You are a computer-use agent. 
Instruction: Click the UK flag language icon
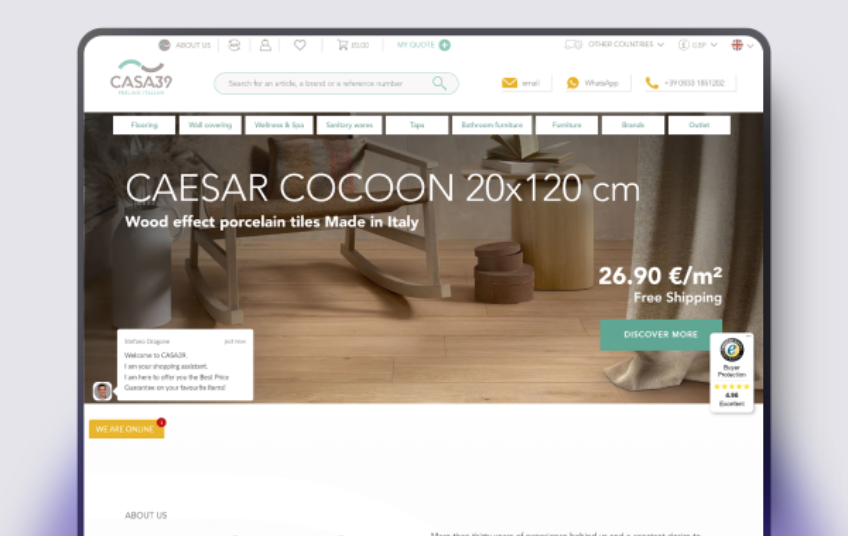click(737, 45)
